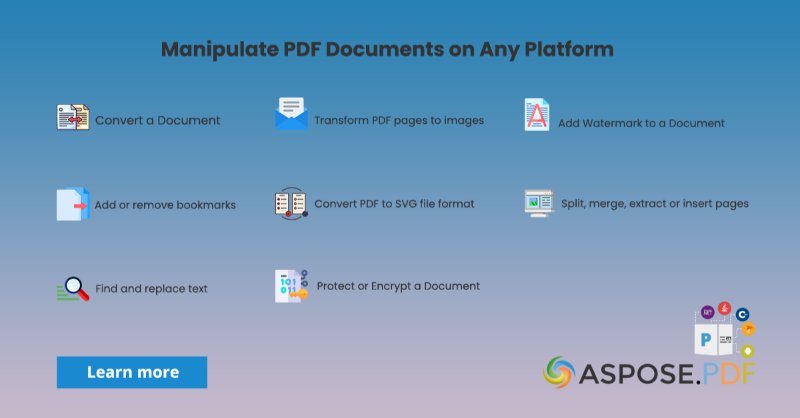Image resolution: width=800 pixels, height=418 pixels.
Task: Click 'Convert PDF to SVG file format'
Action: tap(394, 204)
